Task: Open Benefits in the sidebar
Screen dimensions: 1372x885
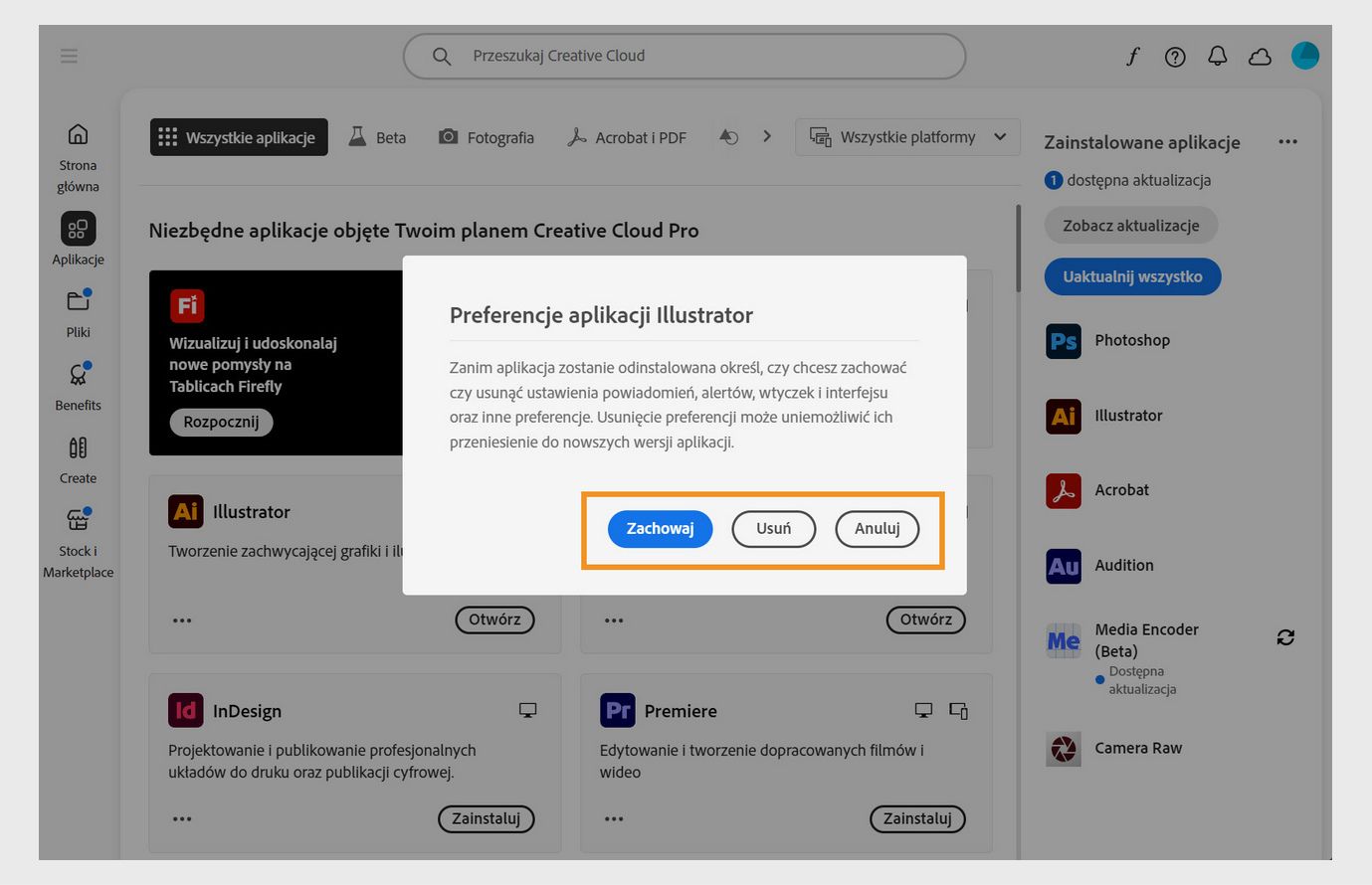Action: coord(78,387)
